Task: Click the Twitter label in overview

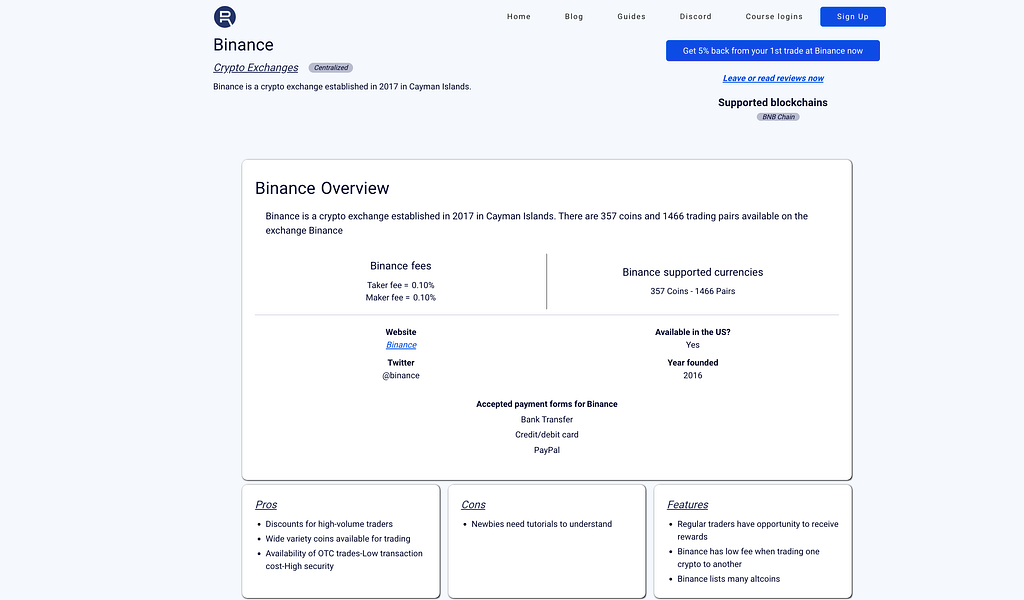Action: (x=400, y=363)
